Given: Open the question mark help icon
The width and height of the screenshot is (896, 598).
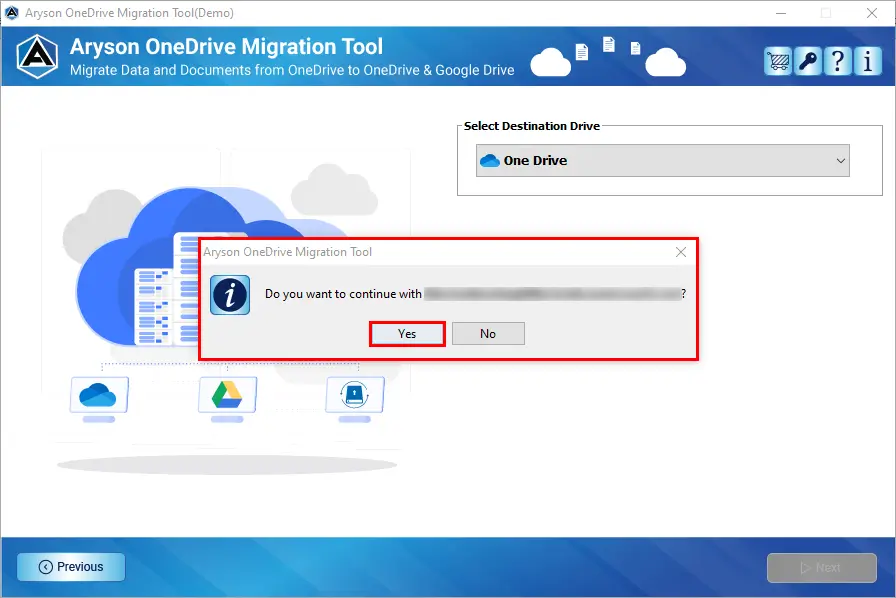Looking at the screenshot, I should [x=838, y=61].
